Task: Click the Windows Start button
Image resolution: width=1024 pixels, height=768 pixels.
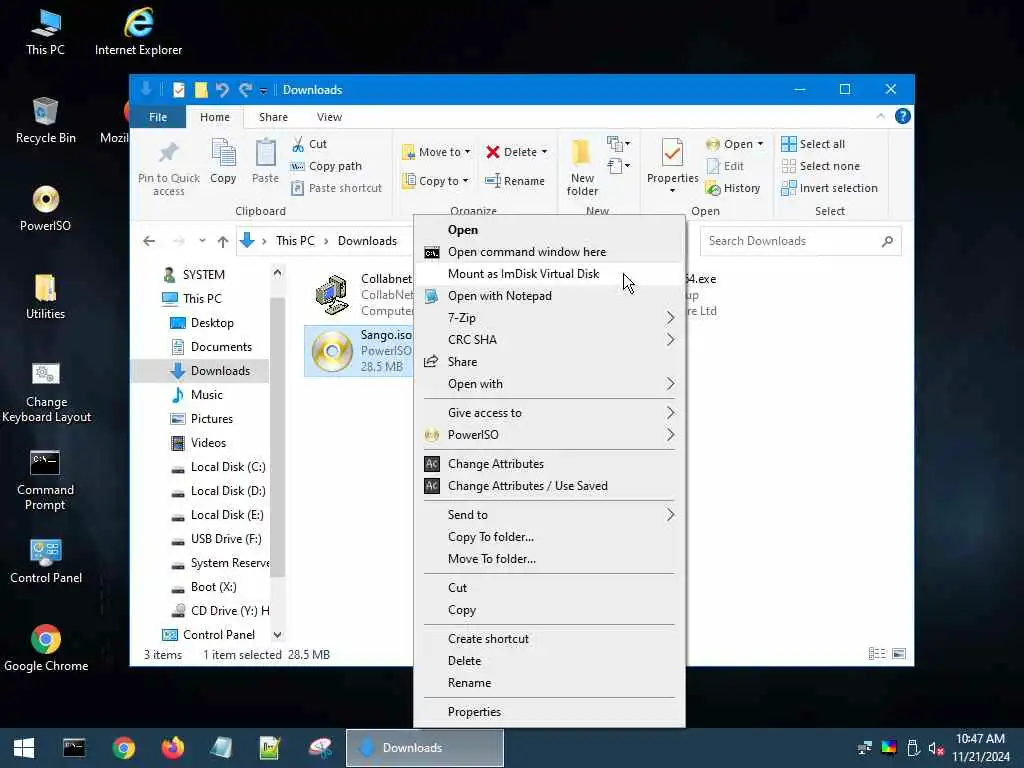Action: tap(24, 748)
